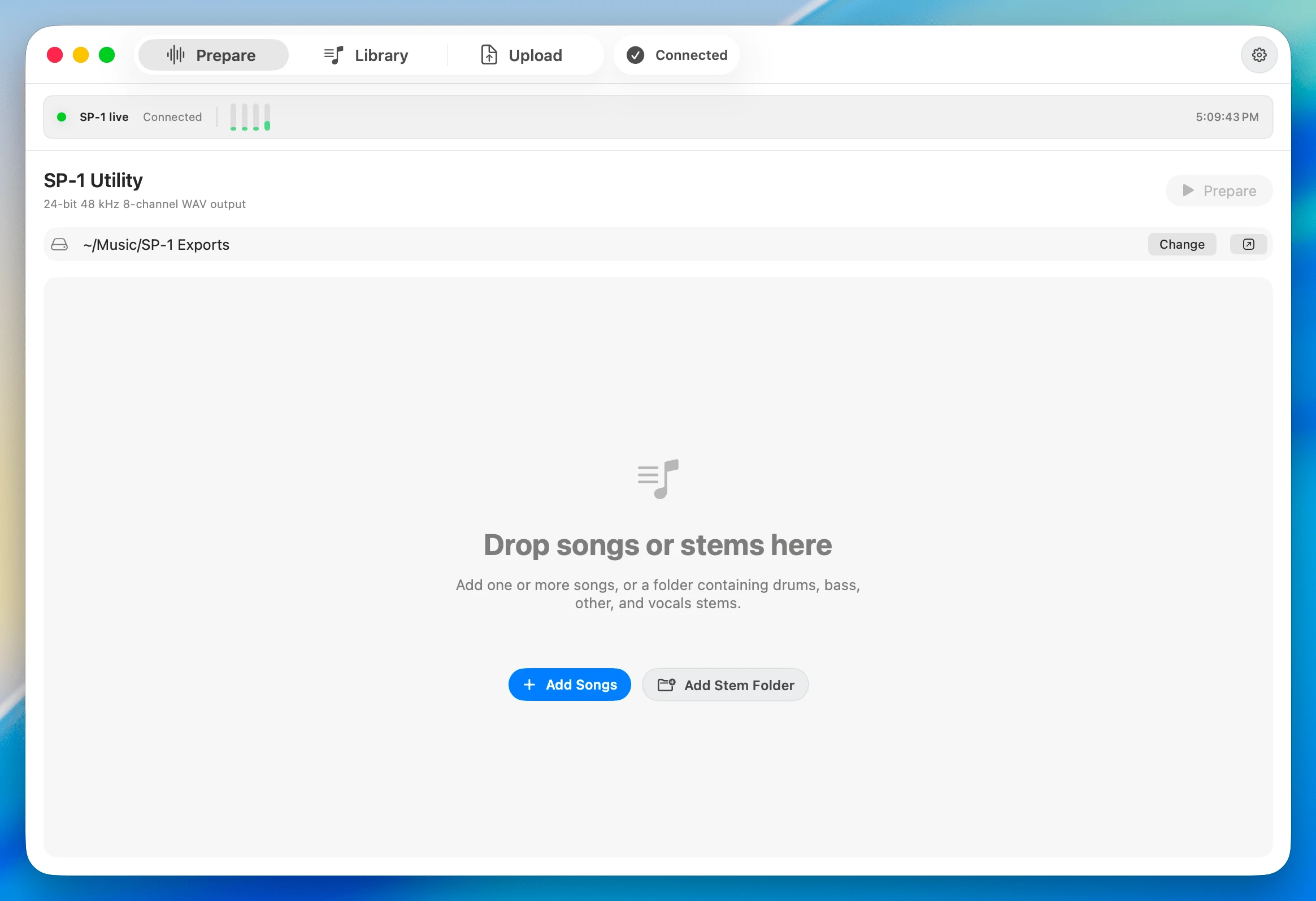Click the Change button for export folder

1181,244
